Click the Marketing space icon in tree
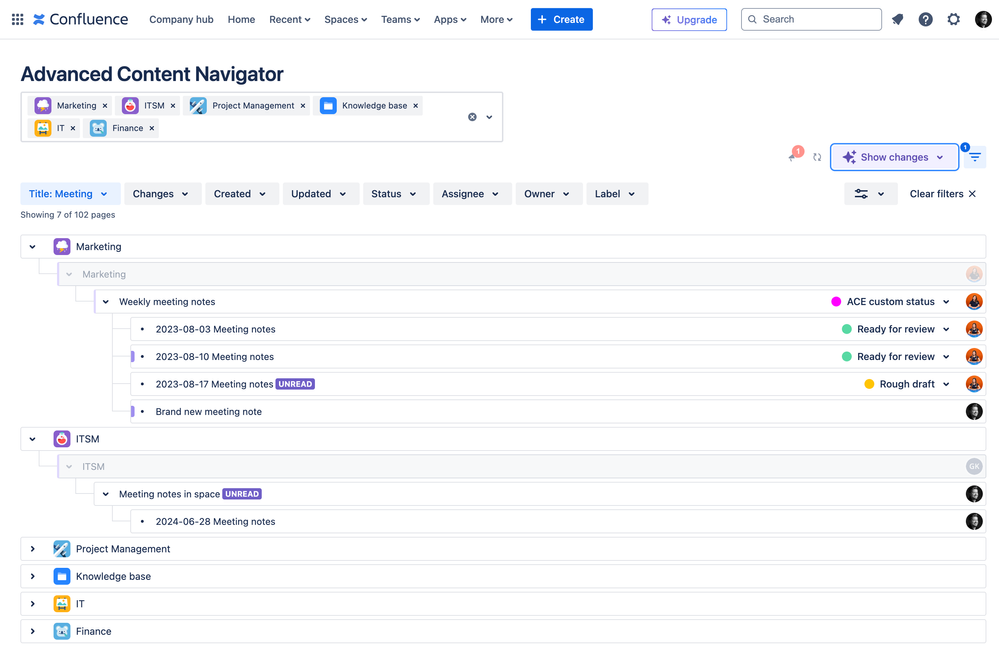The image size is (999, 658). [x=62, y=247]
